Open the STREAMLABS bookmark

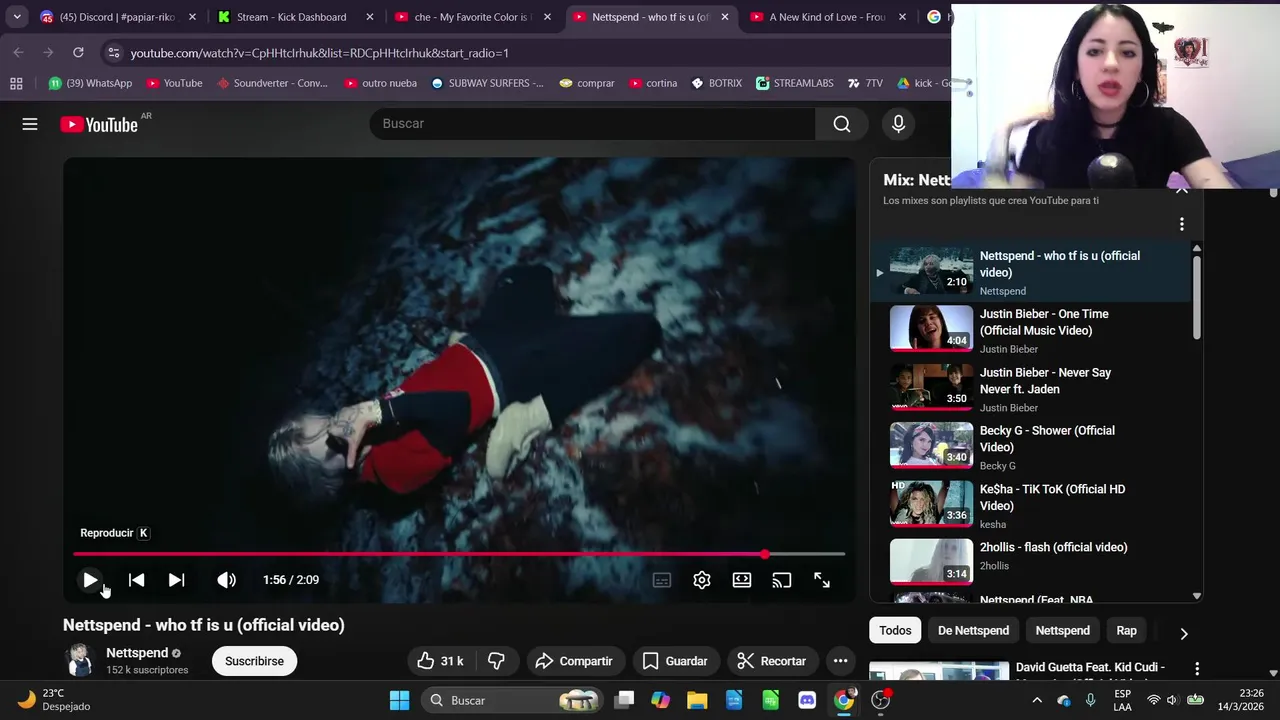795,83
